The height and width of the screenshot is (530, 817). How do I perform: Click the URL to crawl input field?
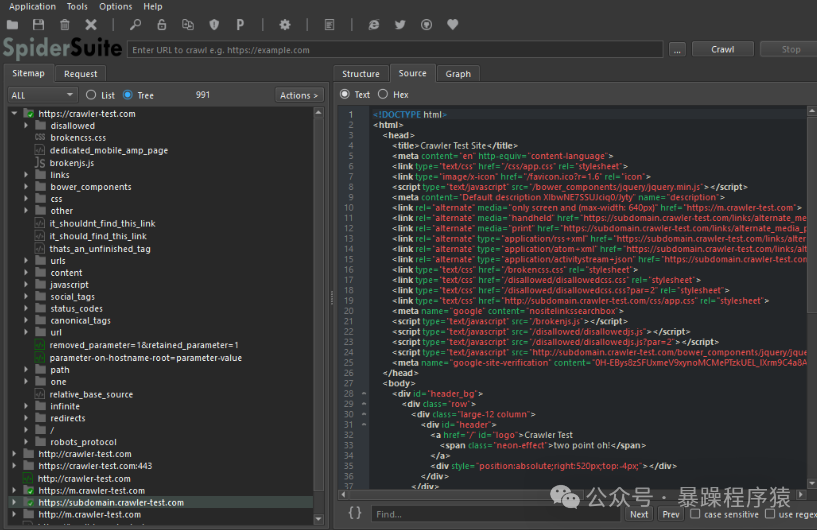(396, 49)
